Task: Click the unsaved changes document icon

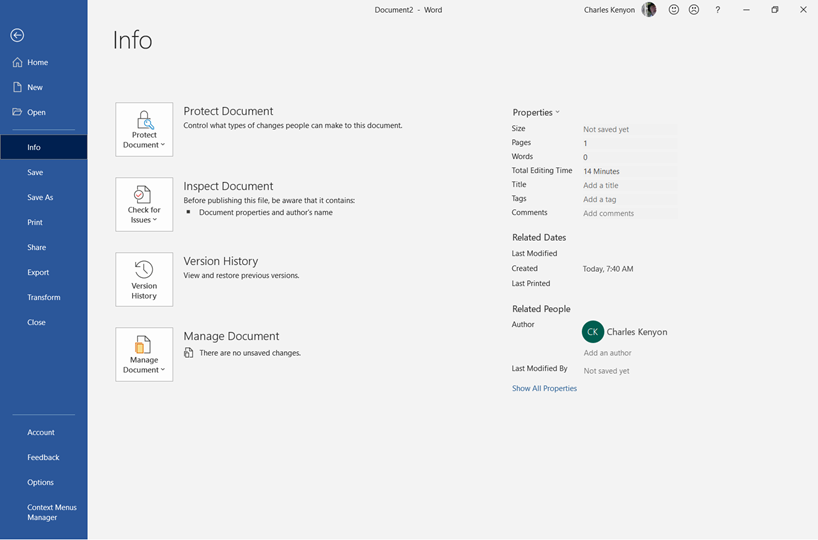Action: click(188, 353)
